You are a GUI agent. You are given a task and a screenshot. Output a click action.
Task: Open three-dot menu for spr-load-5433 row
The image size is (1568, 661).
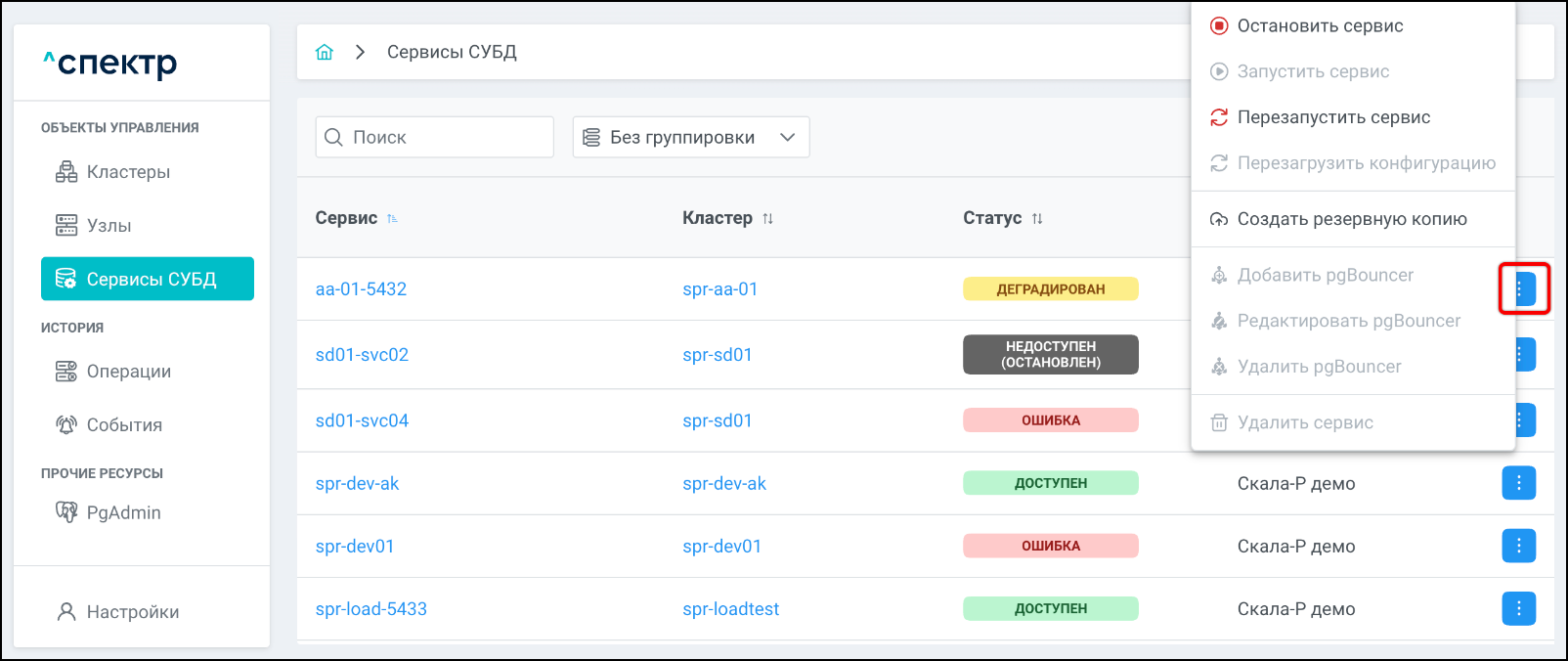(x=1518, y=608)
